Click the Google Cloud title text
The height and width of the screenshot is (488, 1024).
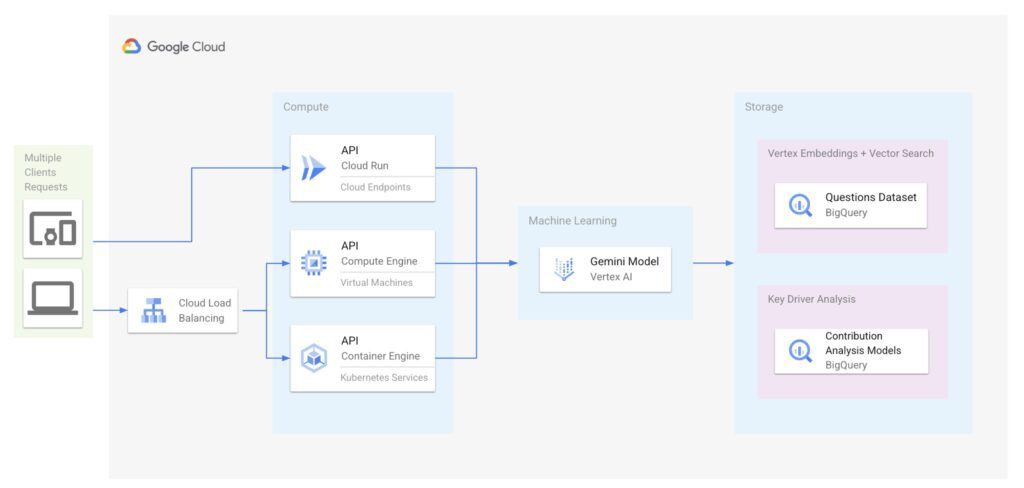[x=186, y=46]
